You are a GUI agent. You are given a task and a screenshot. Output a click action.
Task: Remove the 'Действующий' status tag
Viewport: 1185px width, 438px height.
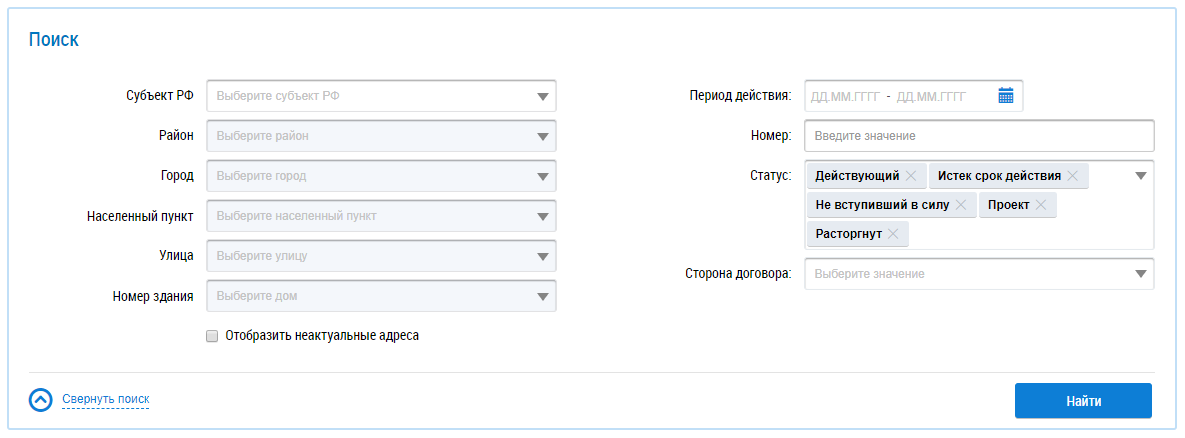[911, 176]
